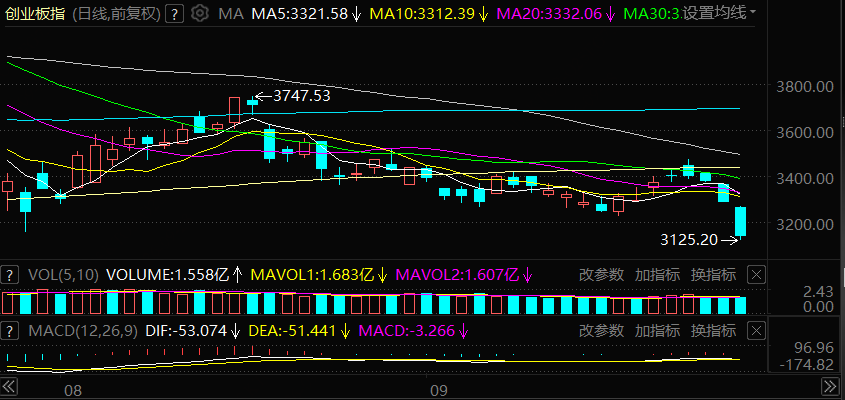
Task: Open the MA settings gear icon
Action: tap(199, 13)
